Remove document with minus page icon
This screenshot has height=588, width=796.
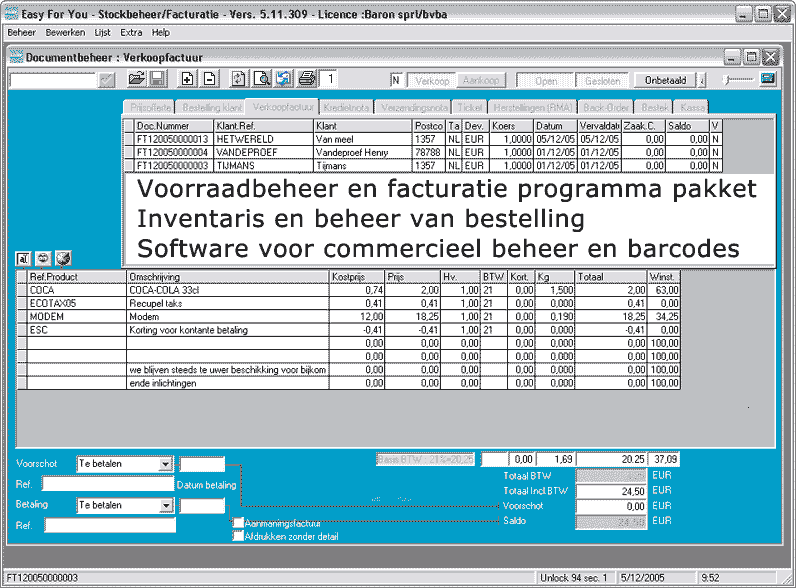coord(209,79)
